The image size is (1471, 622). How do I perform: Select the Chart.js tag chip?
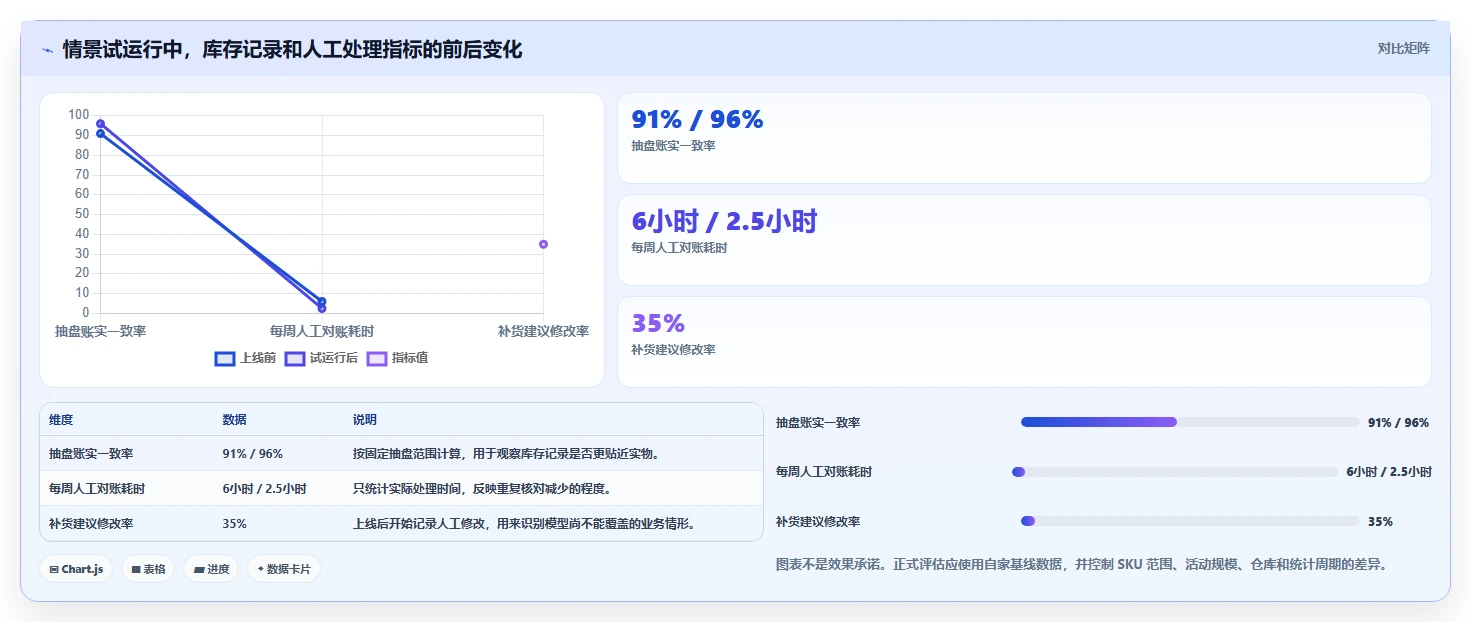tap(77, 569)
